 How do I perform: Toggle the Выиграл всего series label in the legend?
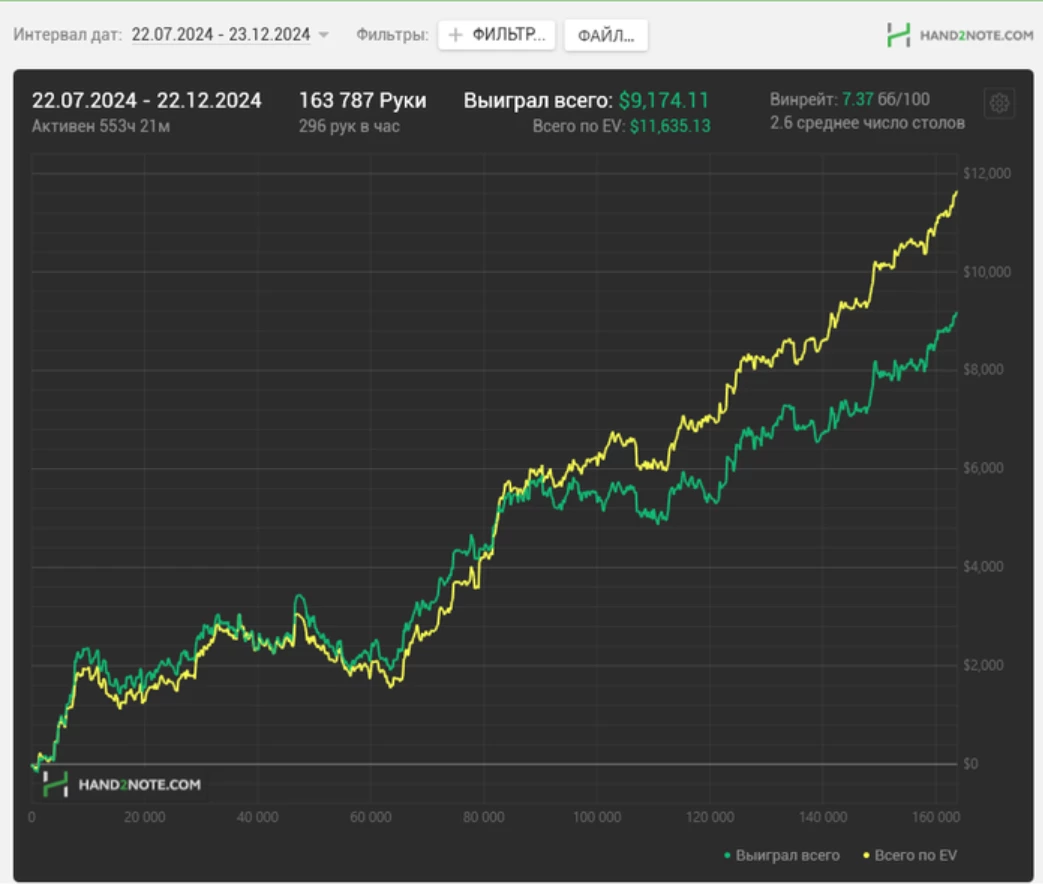(x=788, y=855)
